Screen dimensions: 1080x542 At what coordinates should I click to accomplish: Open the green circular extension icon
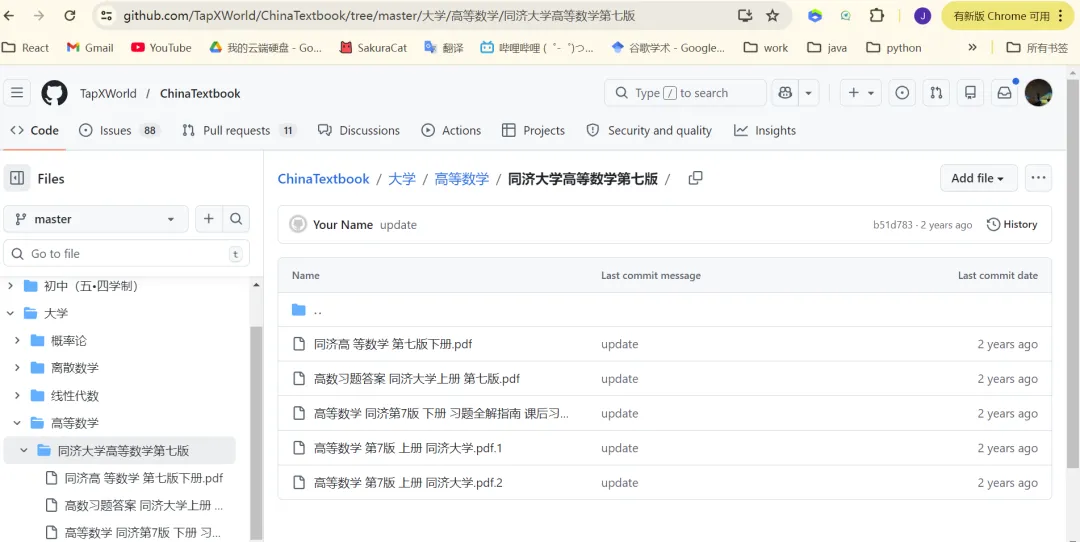pos(845,15)
